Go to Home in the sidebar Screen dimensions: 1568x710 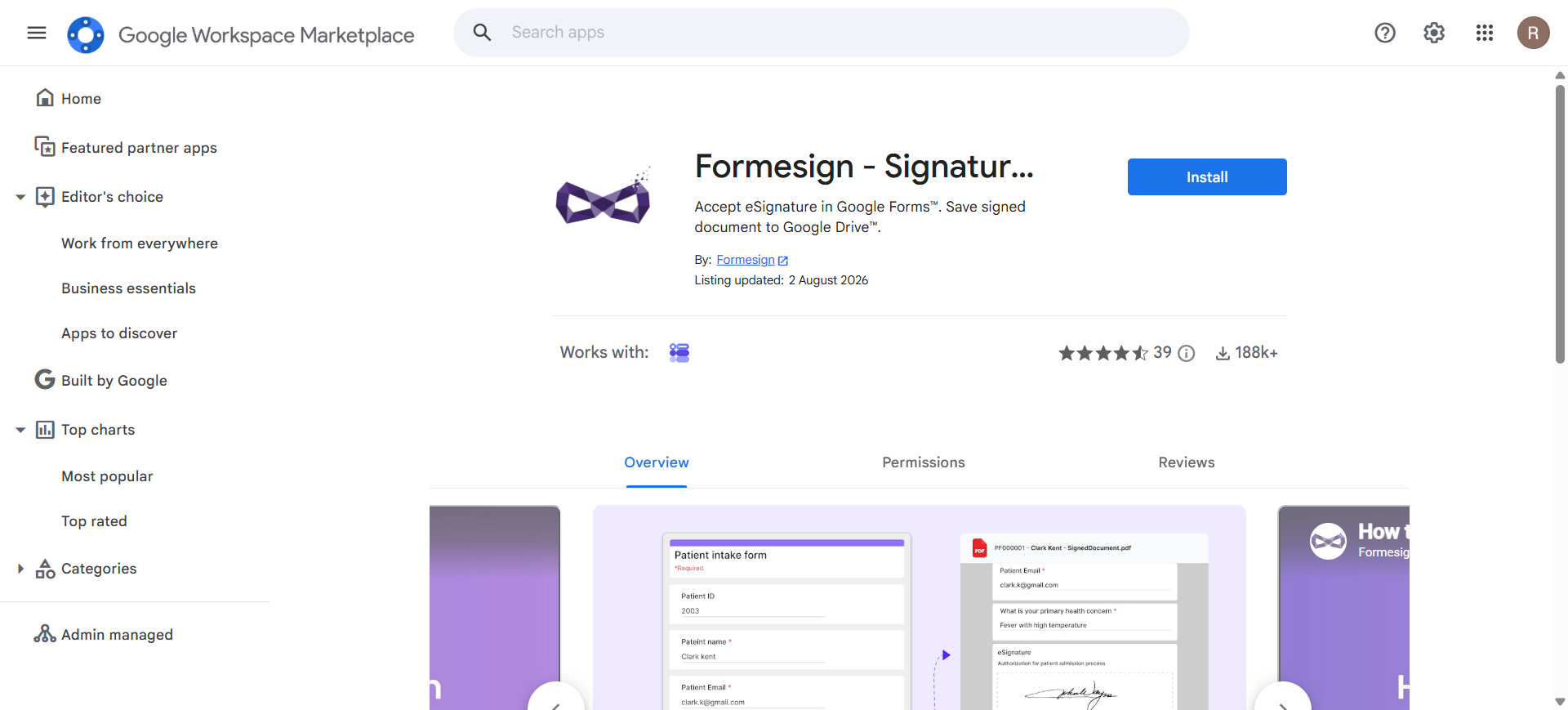[81, 99]
